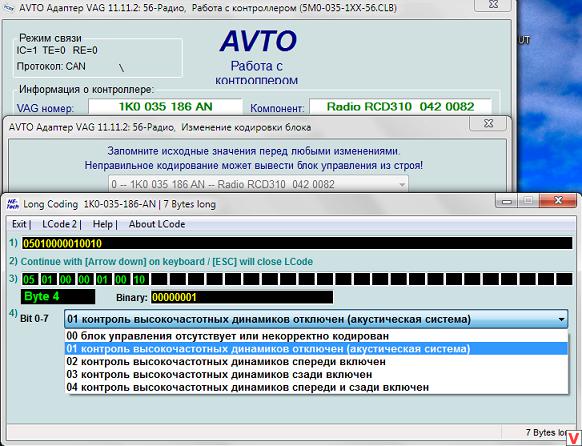Select option 01 контроль высокочастотных динамиков отключен
This screenshot has width=582, height=446.
pyautogui.click(x=316, y=349)
